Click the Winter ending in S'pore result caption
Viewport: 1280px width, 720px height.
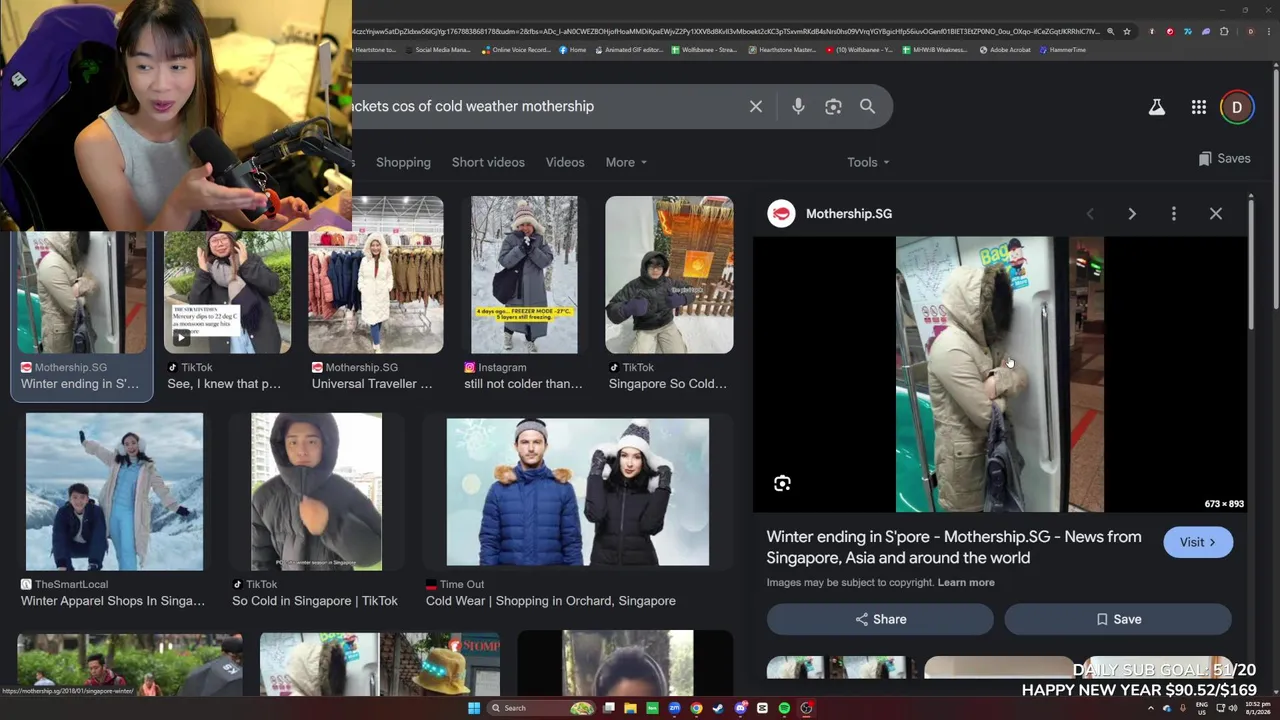80,384
